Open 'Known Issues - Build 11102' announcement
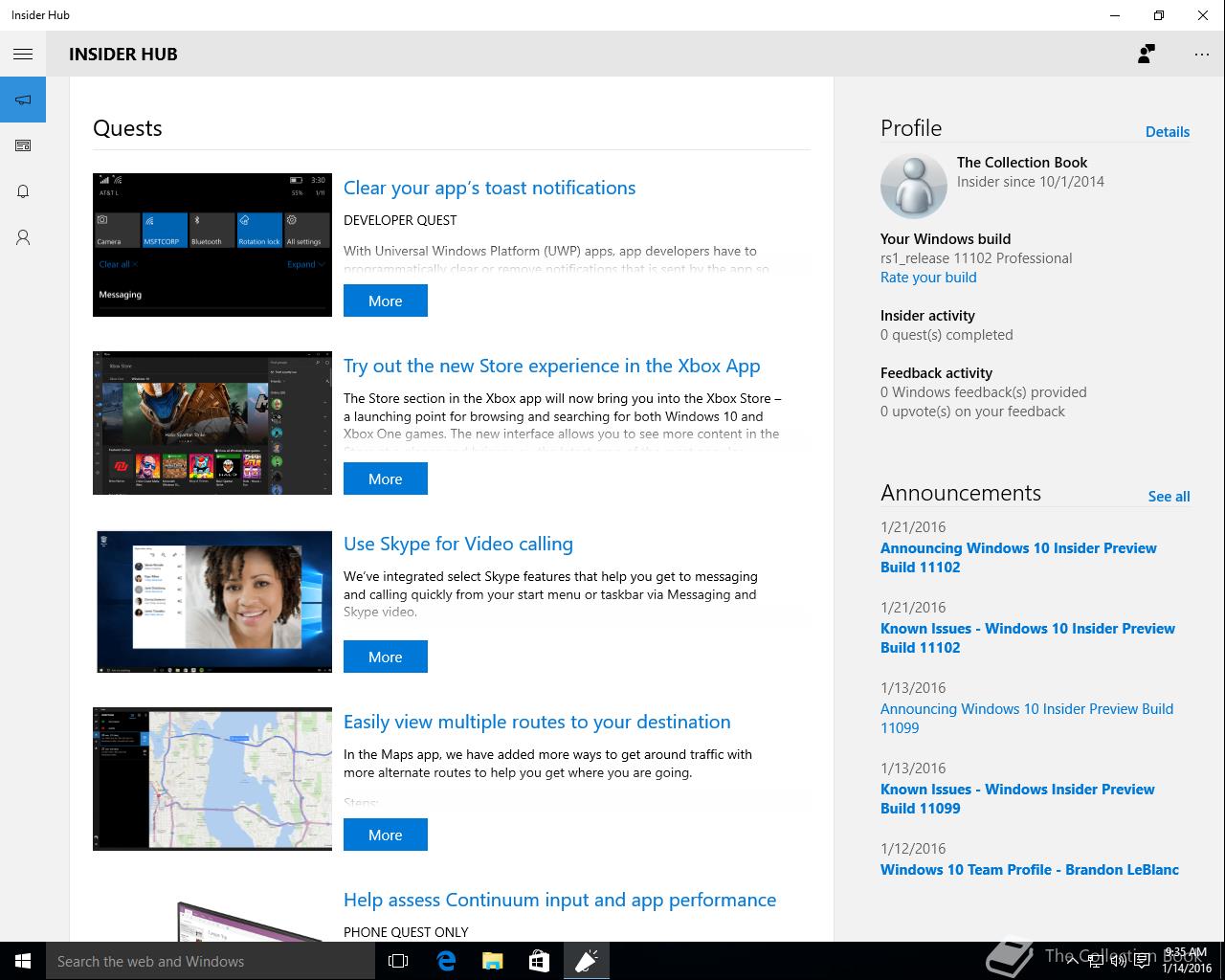Viewport: 1225px width, 980px height. 1028,638
